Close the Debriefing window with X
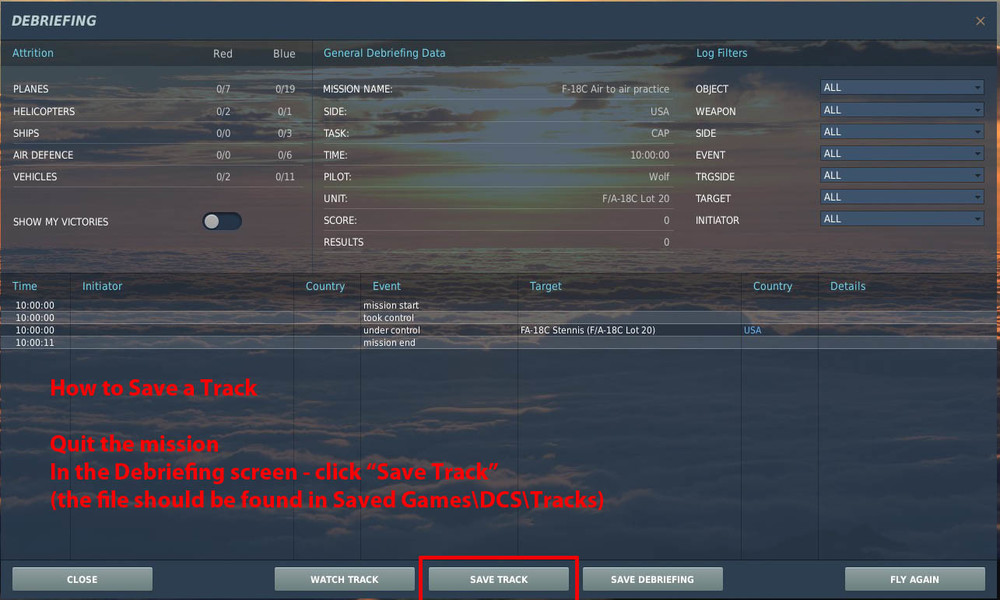Image resolution: width=1000 pixels, height=600 pixels. 980,21
